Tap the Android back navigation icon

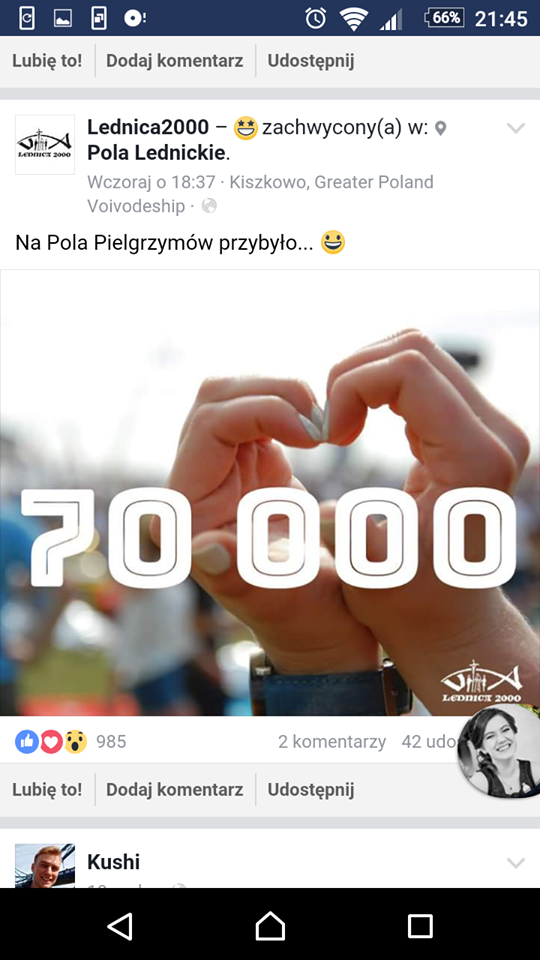pos(120,926)
